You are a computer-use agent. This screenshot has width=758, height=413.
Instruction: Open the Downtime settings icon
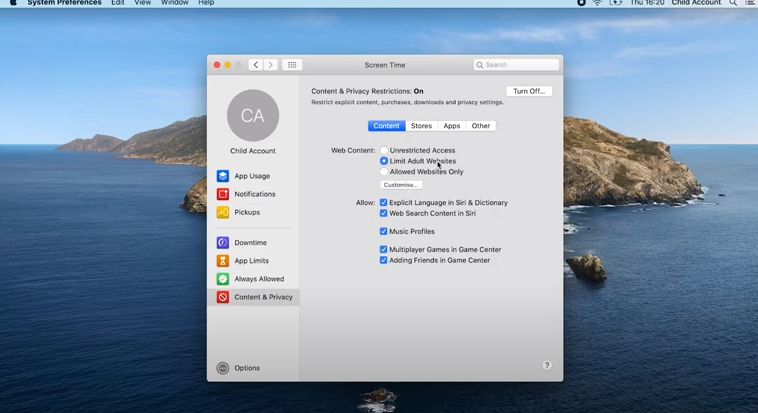pyautogui.click(x=223, y=242)
